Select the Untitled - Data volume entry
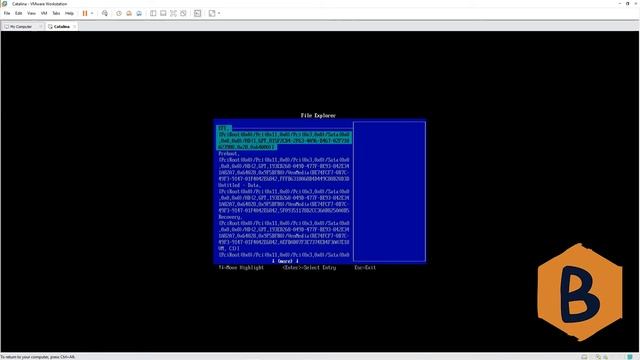Image resolution: width=640 pixels, height=360 pixels. click(x=284, y=198)
